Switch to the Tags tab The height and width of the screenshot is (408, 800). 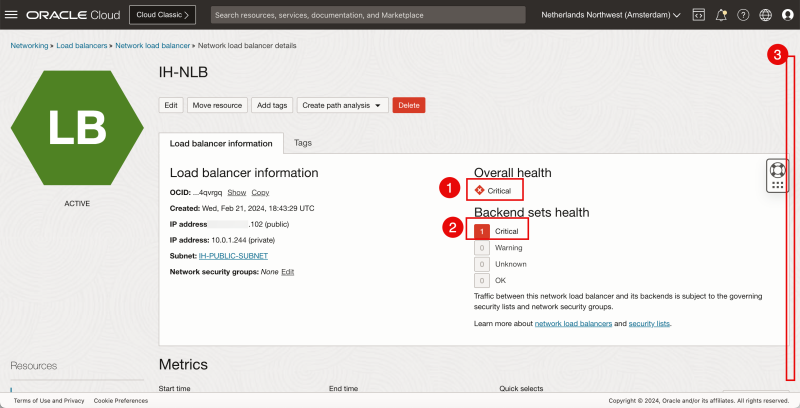point(302,143)
